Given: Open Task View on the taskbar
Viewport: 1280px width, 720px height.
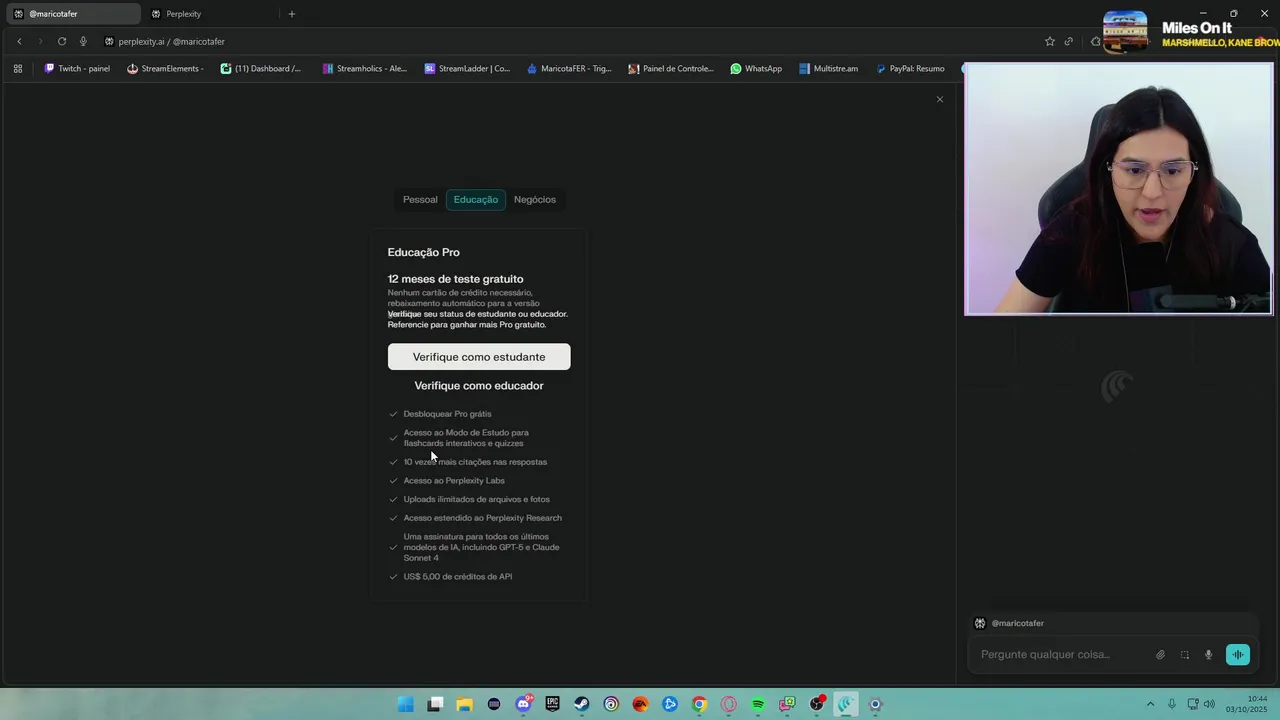Looking at the screenshot, I should coord(435,704).
